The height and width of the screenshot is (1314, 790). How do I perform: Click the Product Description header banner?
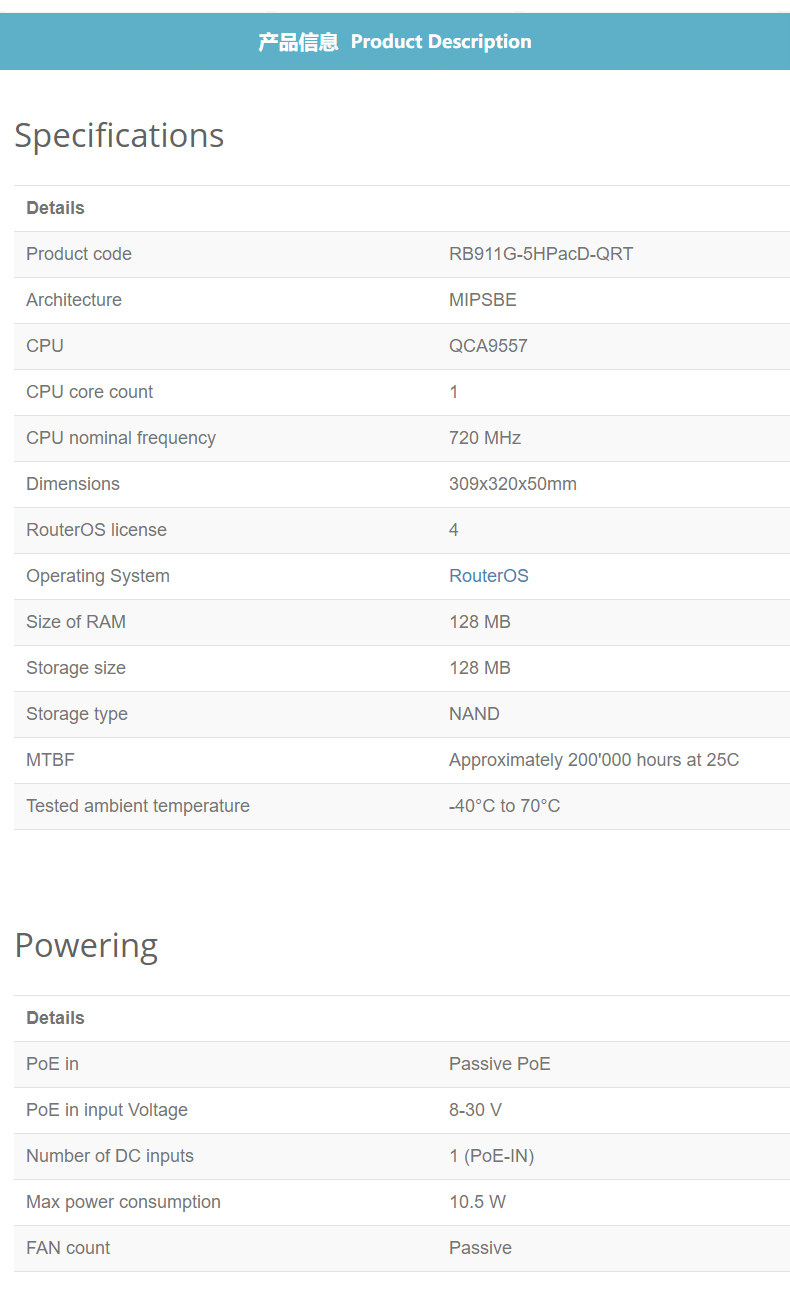395,42
